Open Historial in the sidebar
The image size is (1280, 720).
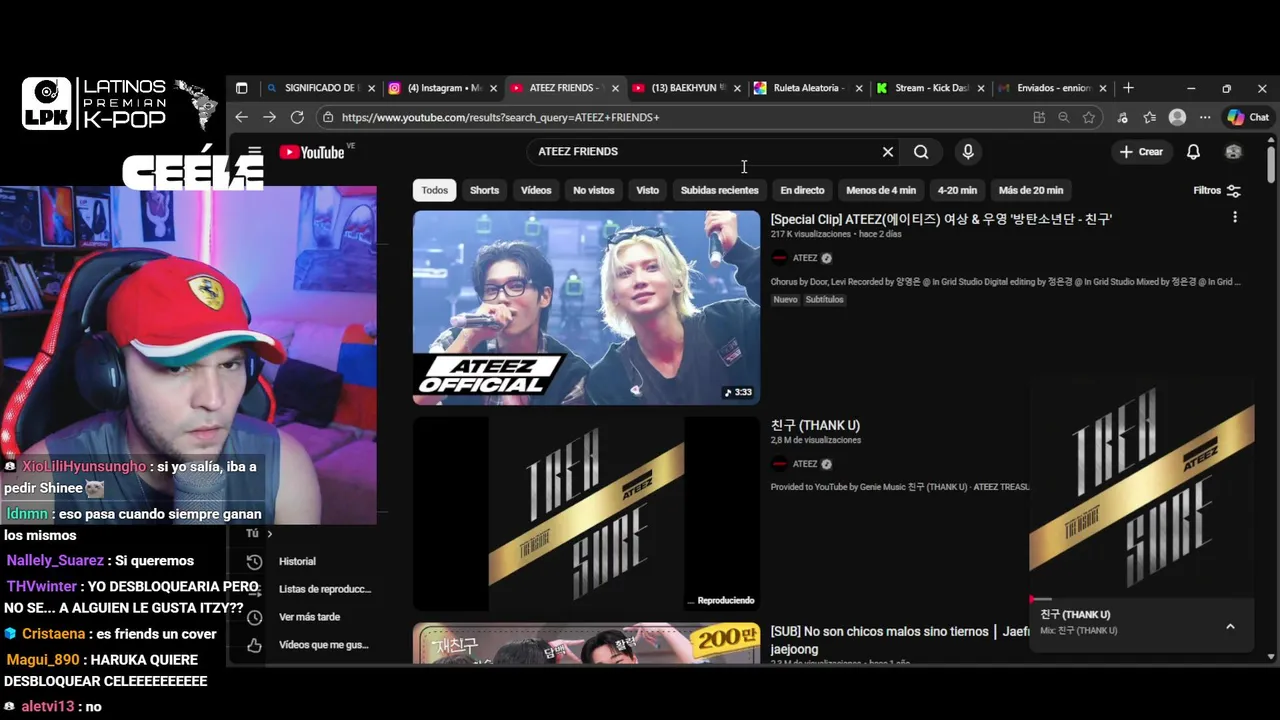click(x=297, y=562)
